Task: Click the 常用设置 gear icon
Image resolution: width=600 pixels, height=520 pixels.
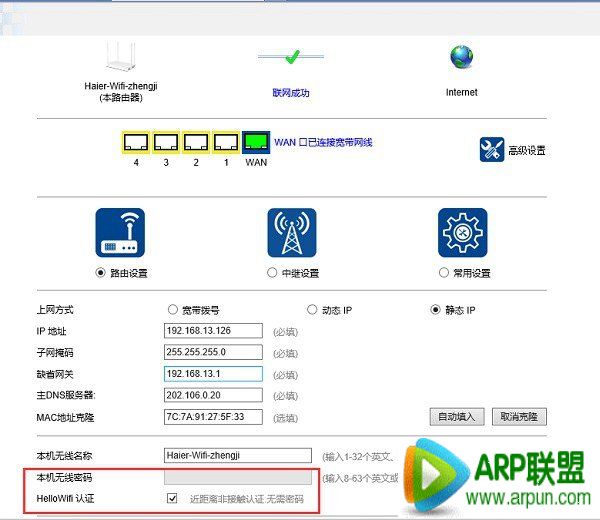Action: [462, 233]
